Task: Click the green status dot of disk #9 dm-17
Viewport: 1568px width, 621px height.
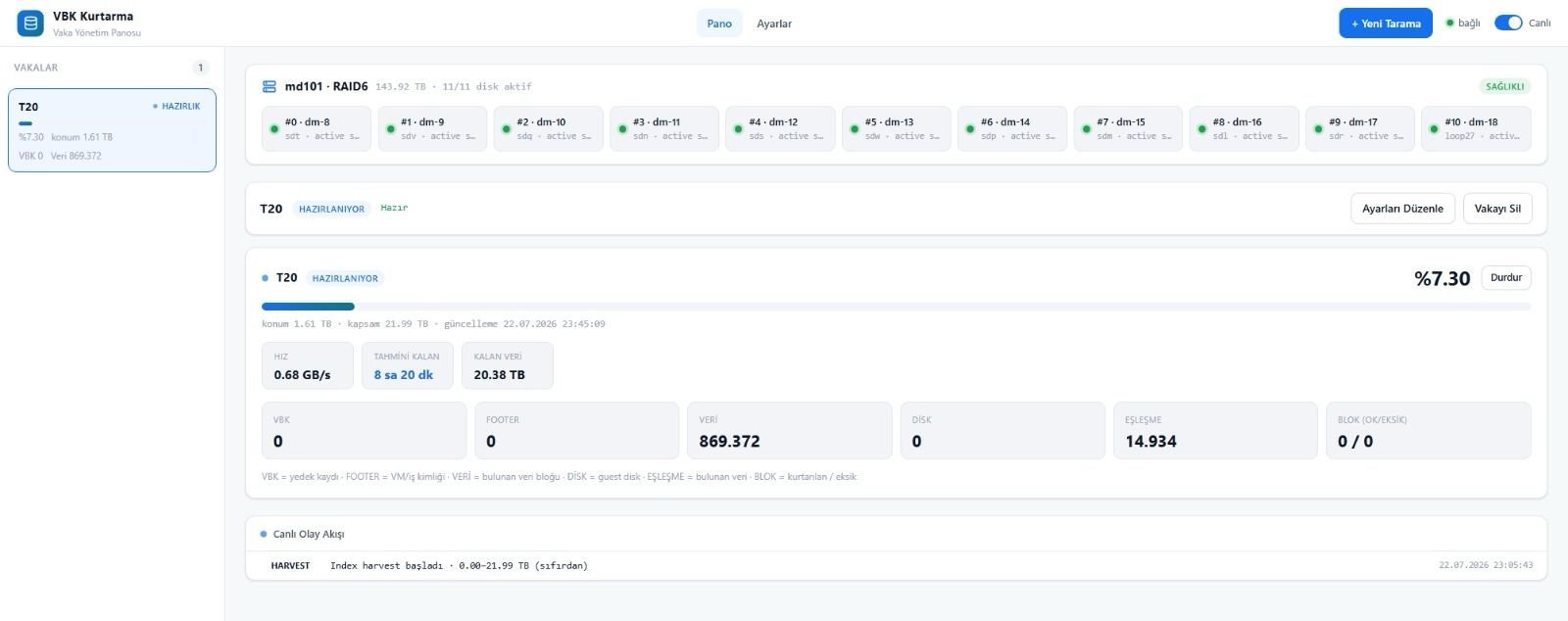Action: tap(1318, 129)
